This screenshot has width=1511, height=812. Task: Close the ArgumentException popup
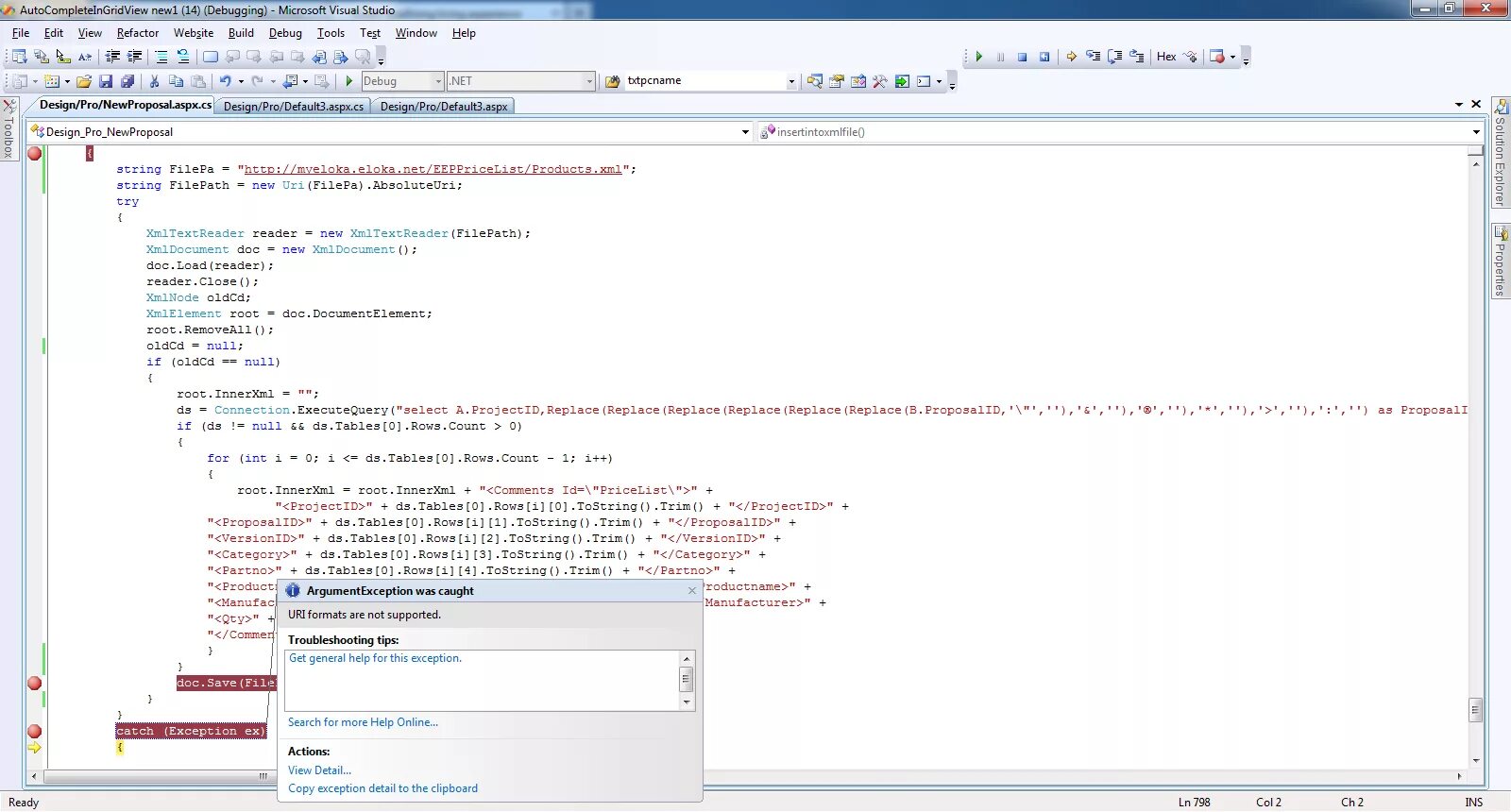coord(691,591)
